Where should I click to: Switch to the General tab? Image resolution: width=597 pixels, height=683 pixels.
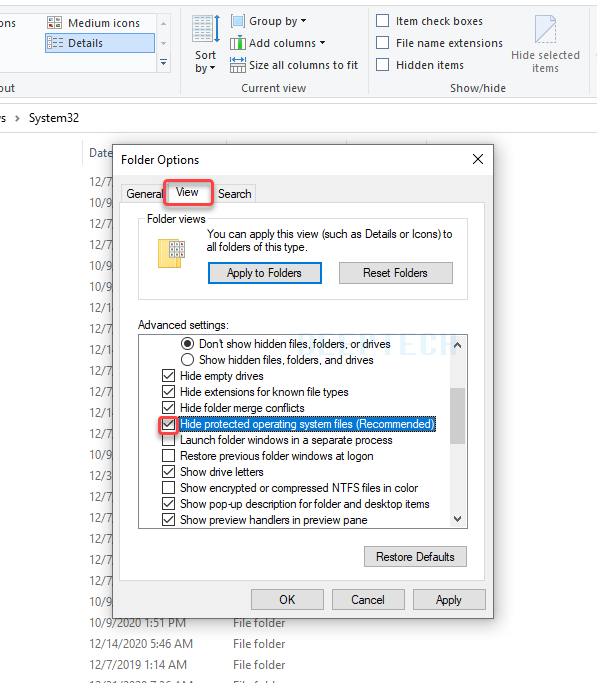click(x=144, y=193)
